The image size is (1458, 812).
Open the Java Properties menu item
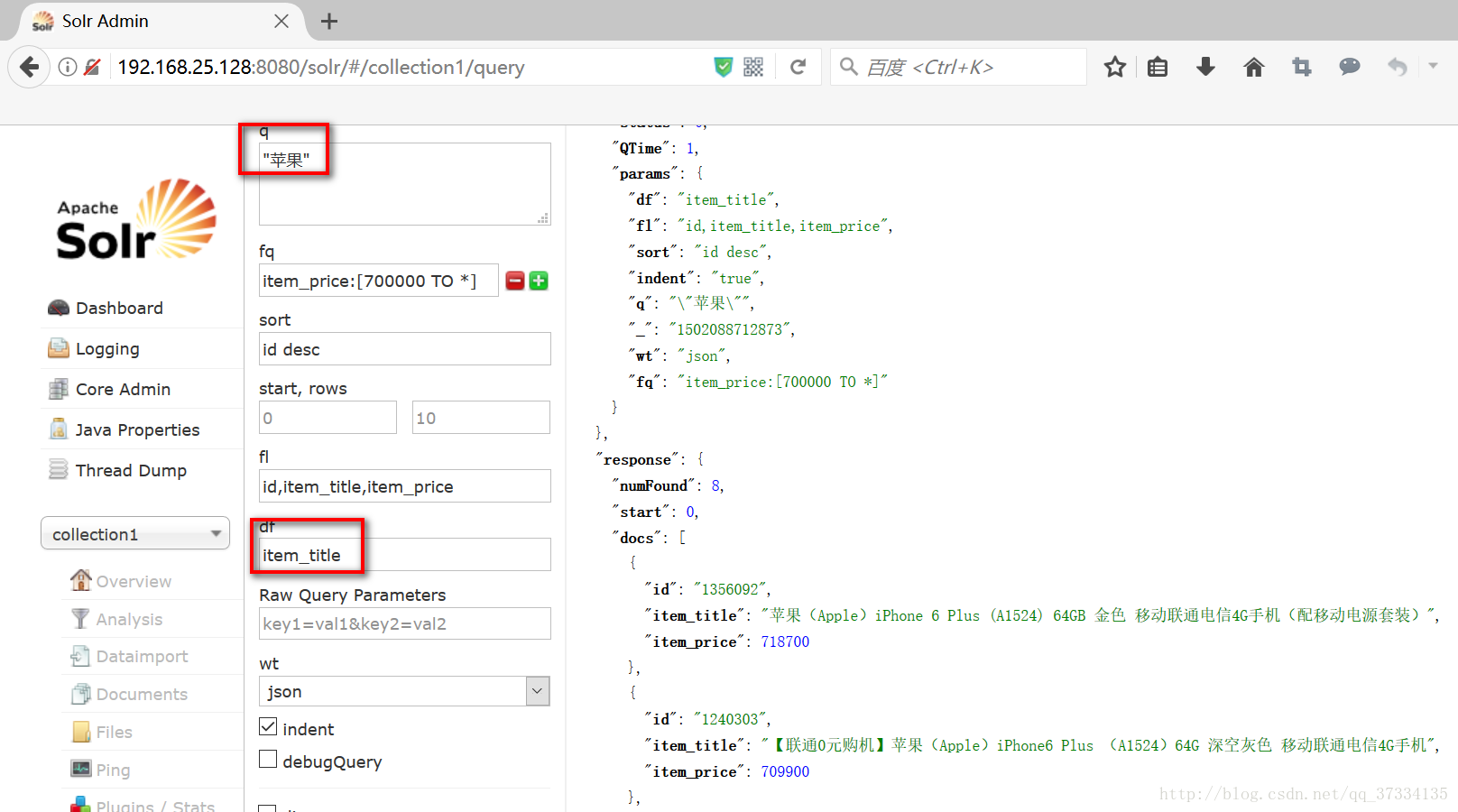pos(137,429)
